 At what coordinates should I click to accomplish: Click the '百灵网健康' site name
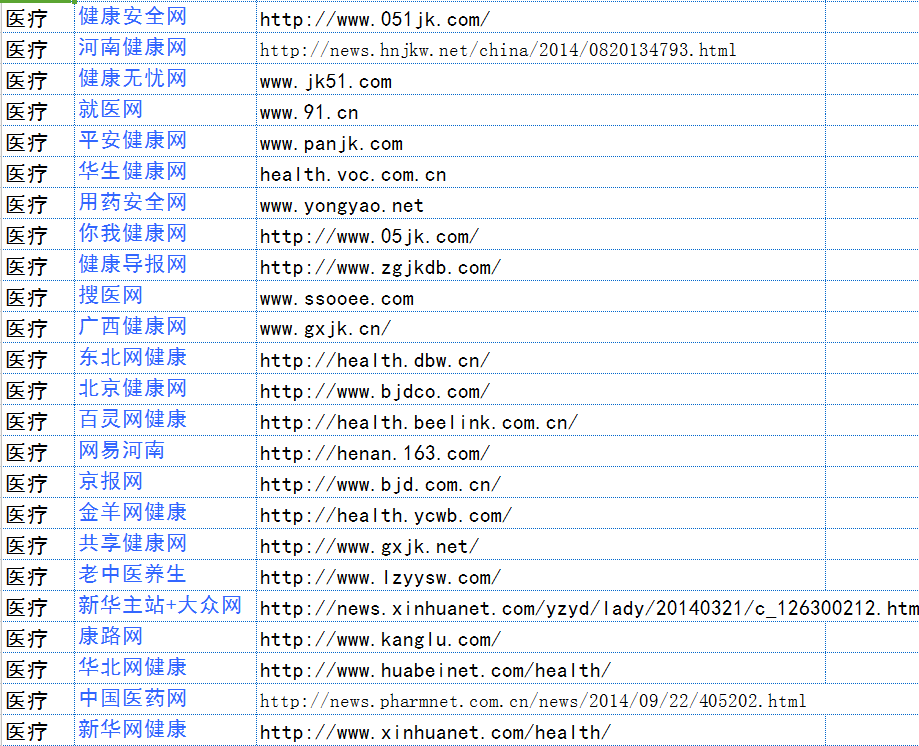(165, 420)
